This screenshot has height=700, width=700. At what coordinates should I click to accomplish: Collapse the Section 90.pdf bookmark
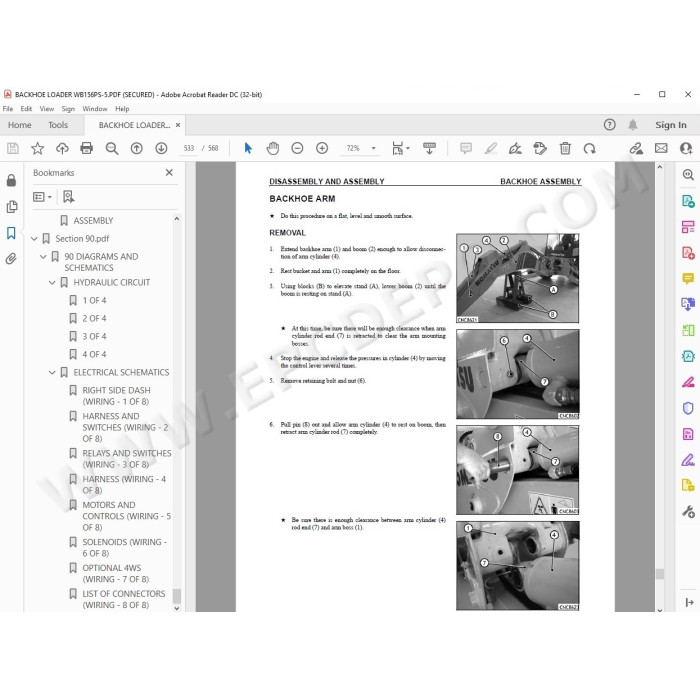[x=34, y=239]
